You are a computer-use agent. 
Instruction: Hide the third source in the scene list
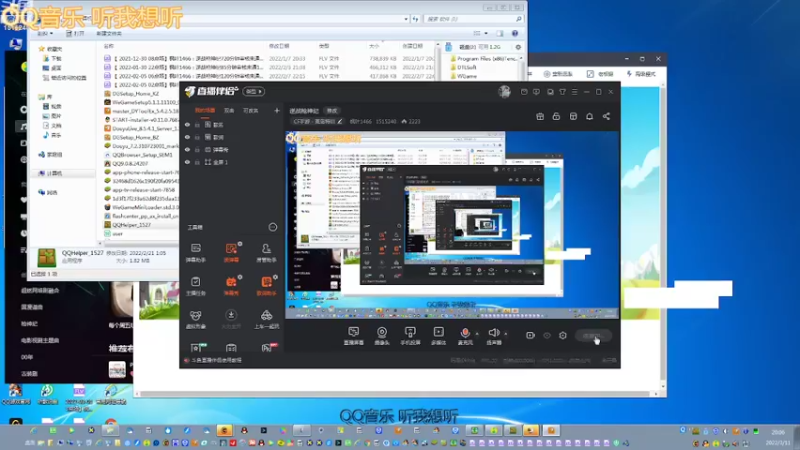click(187, 149)
